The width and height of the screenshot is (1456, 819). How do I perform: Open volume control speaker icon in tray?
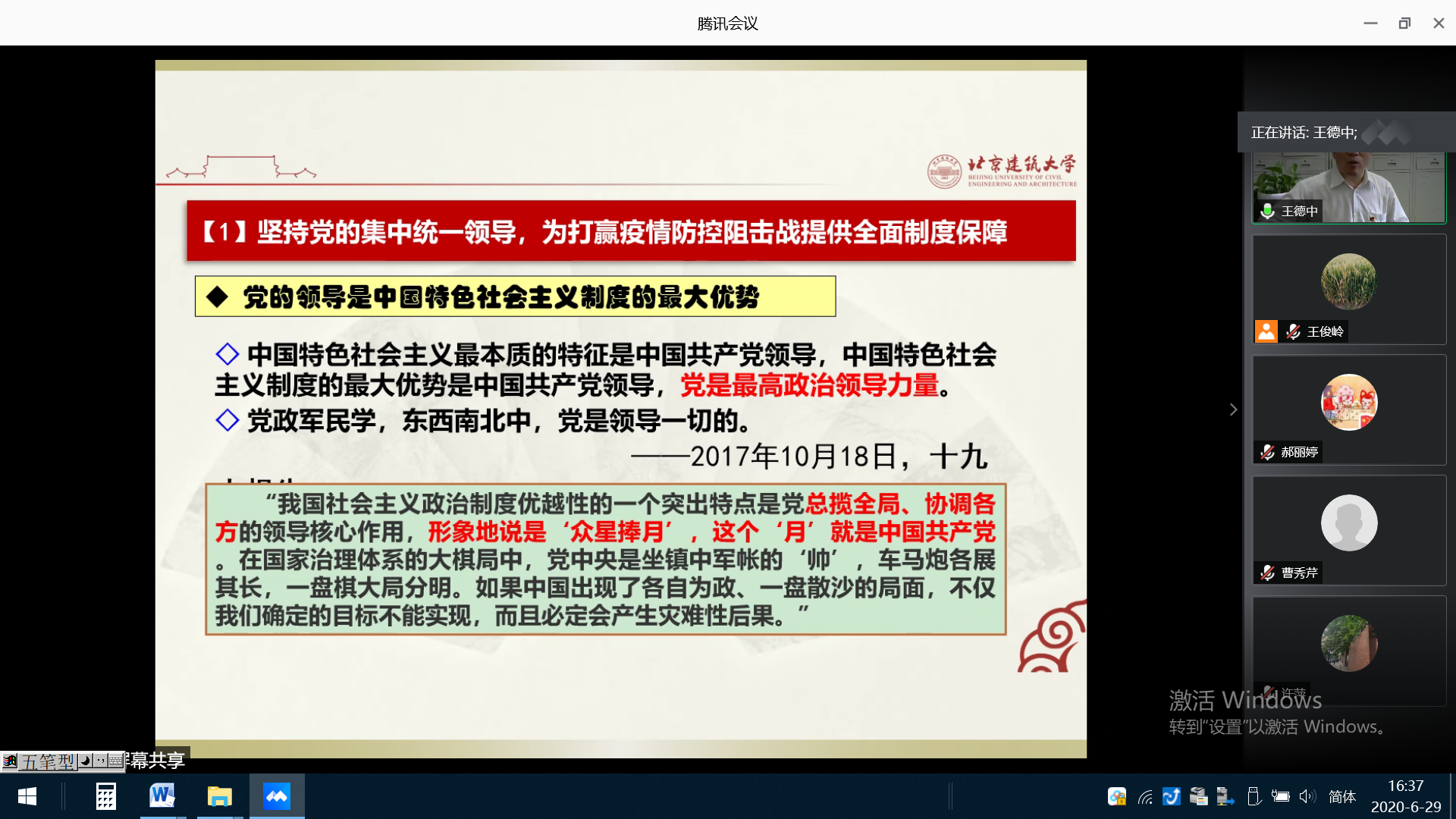(1307, 796)
